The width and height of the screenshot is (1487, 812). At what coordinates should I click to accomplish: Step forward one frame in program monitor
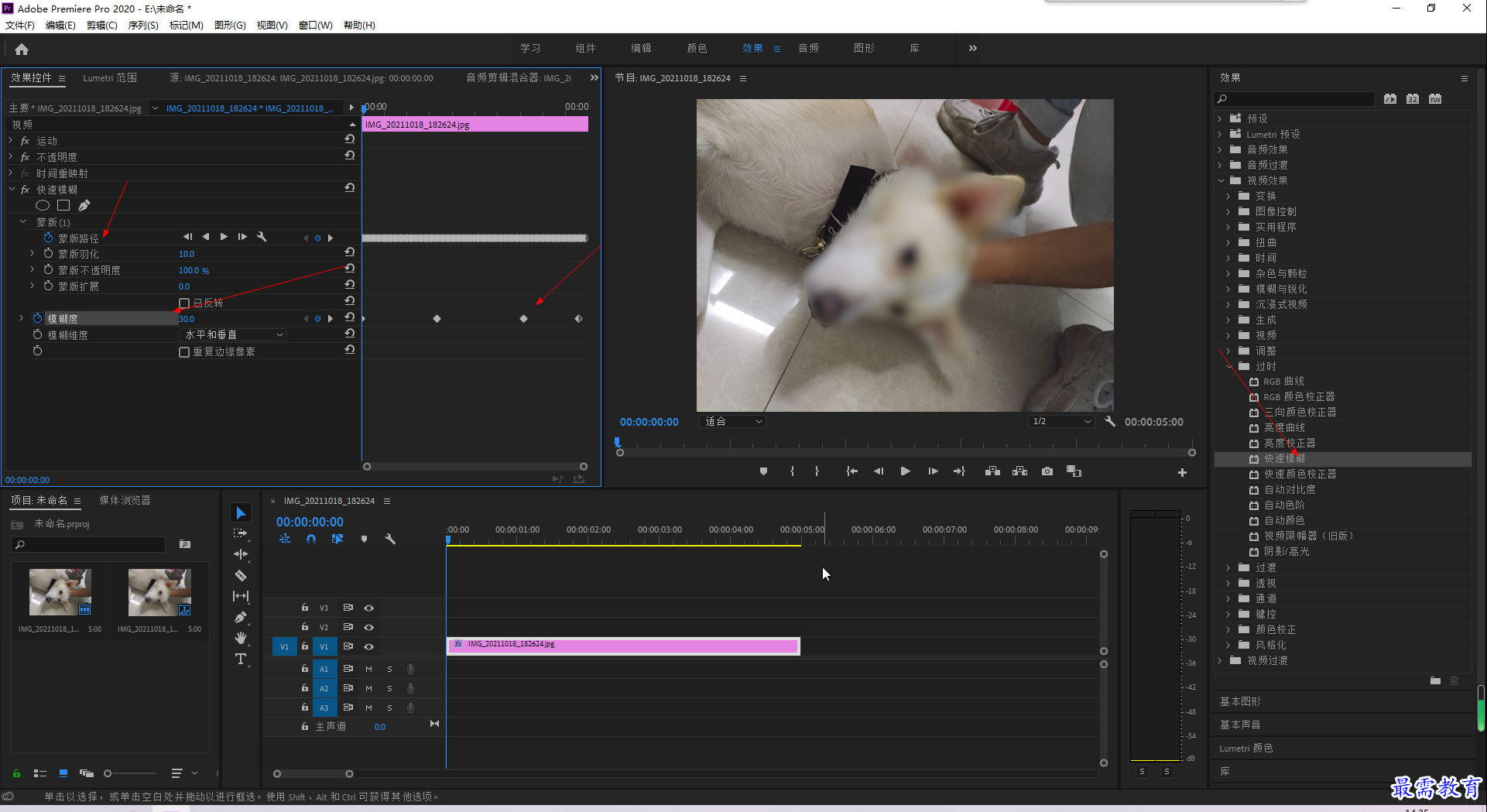coord(933,471)
